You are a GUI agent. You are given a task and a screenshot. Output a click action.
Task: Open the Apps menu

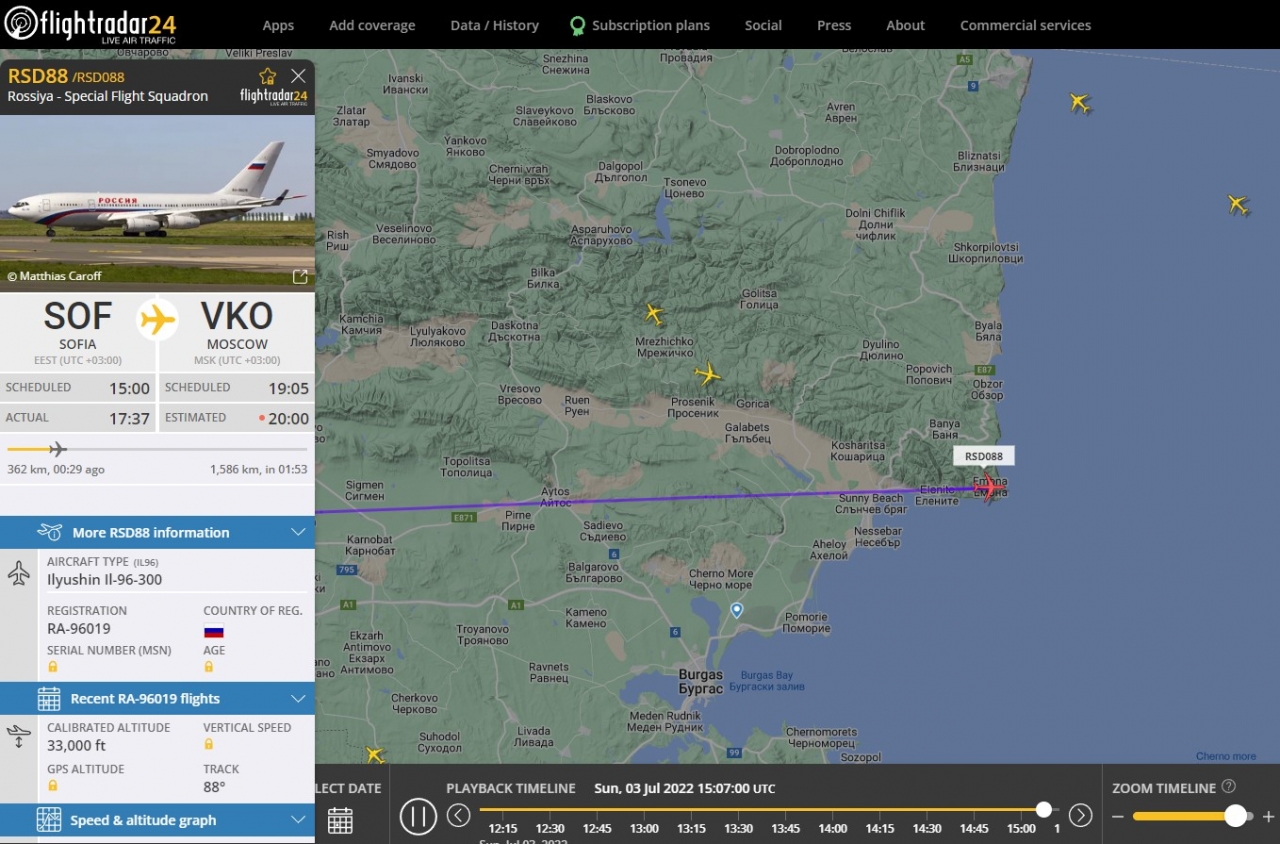tap(278, 25)
